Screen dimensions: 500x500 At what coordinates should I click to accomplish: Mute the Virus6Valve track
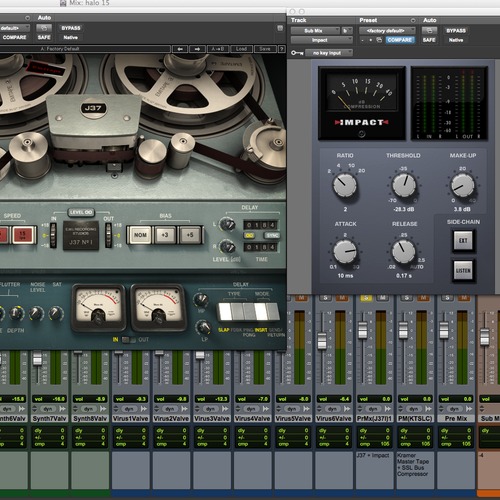[x=342, y=298]
